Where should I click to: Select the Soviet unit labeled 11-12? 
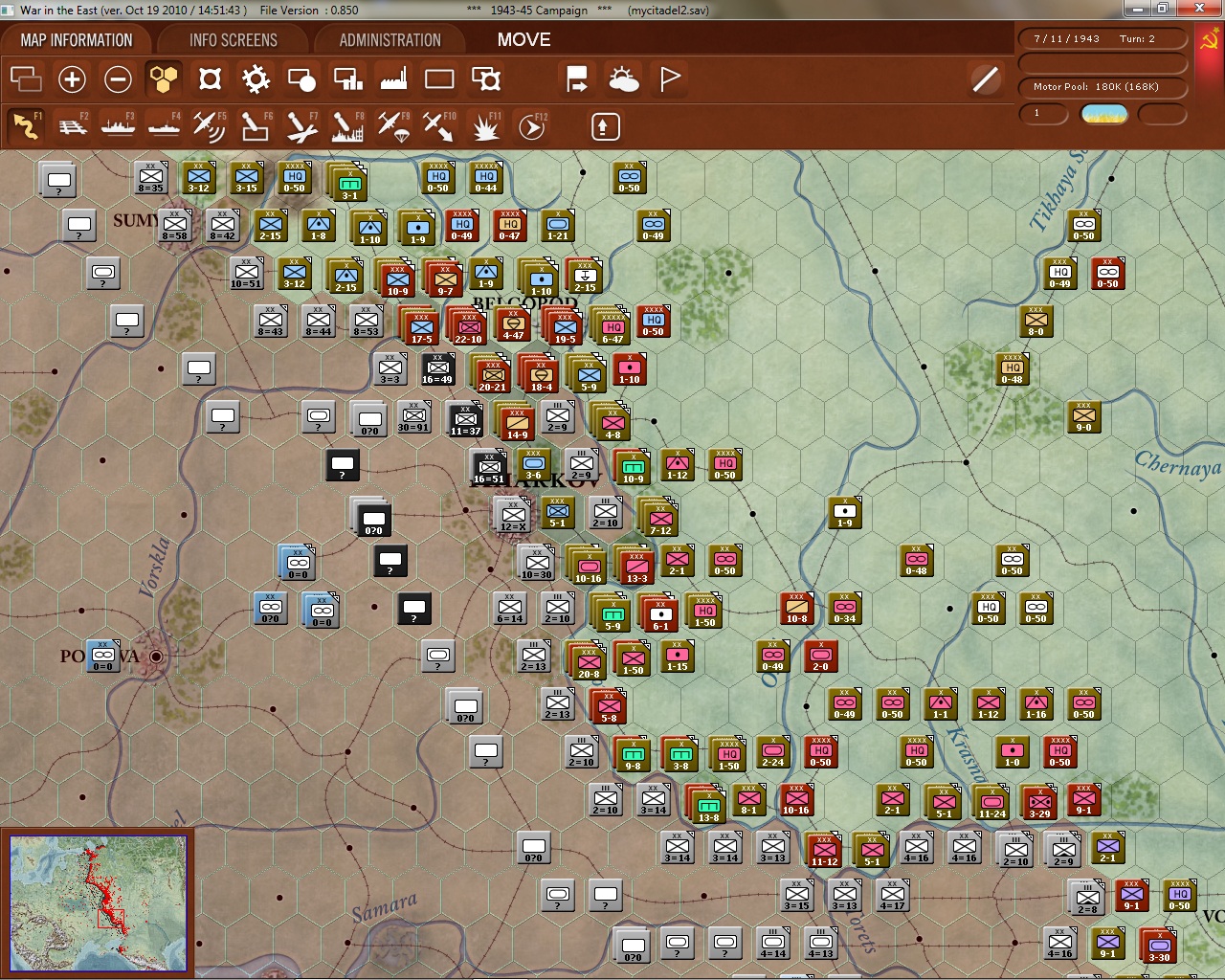[825, 849]
